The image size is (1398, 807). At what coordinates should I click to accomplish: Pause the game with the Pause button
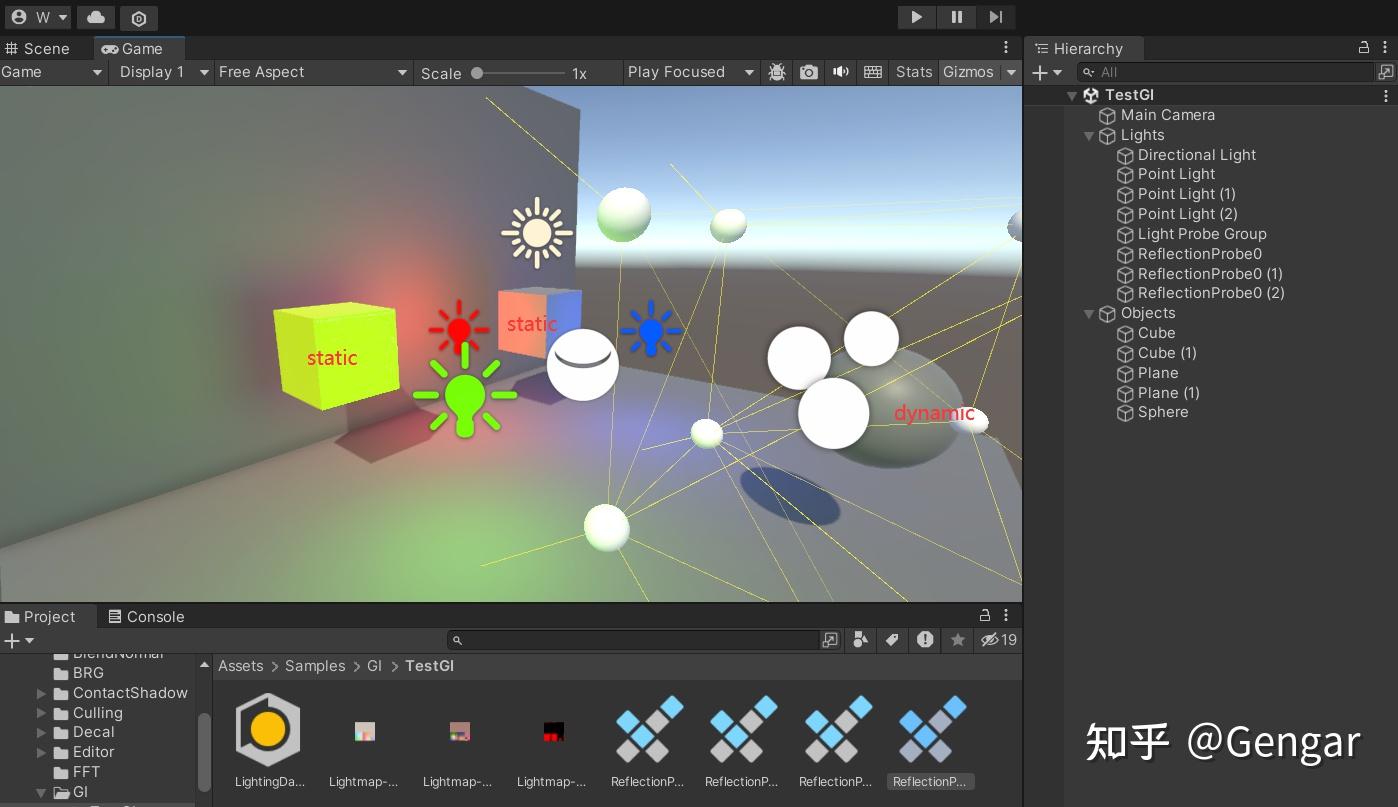[956, 17]
